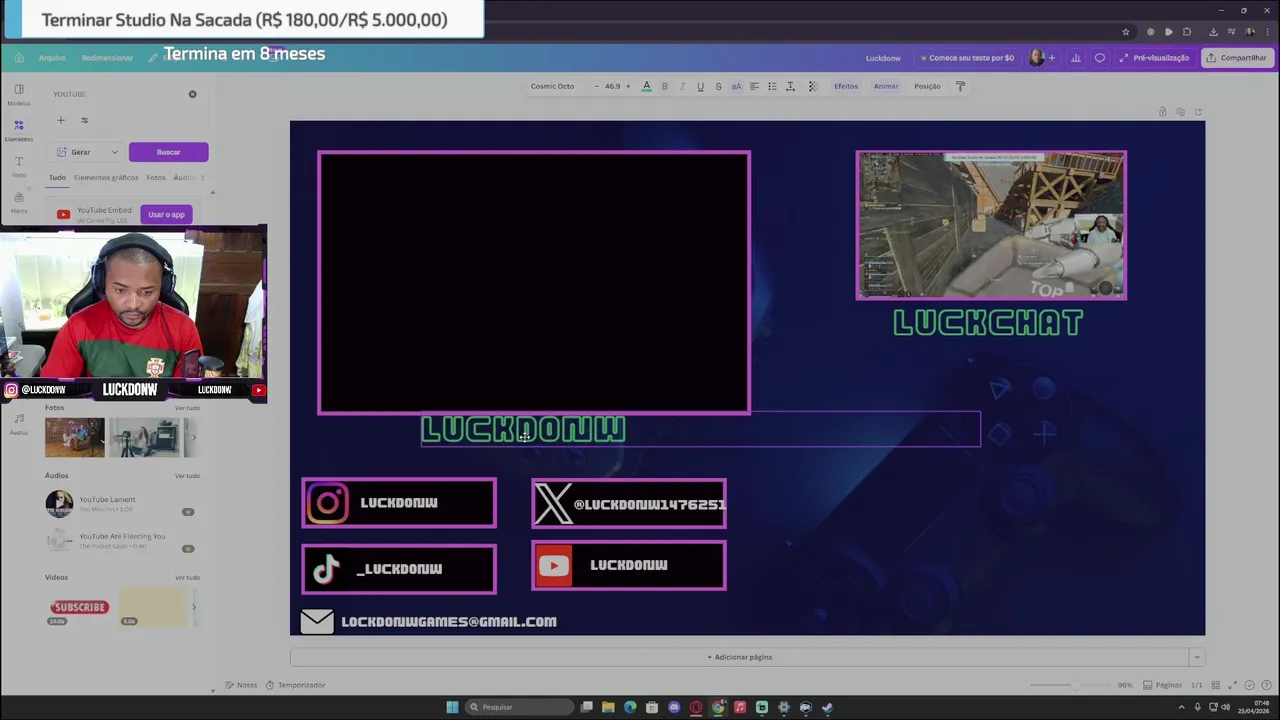The height and width of the screenshot is (720, 1280).
Task: Click Usar o app for YouTube Embed
Action: [x=166, y=214]
